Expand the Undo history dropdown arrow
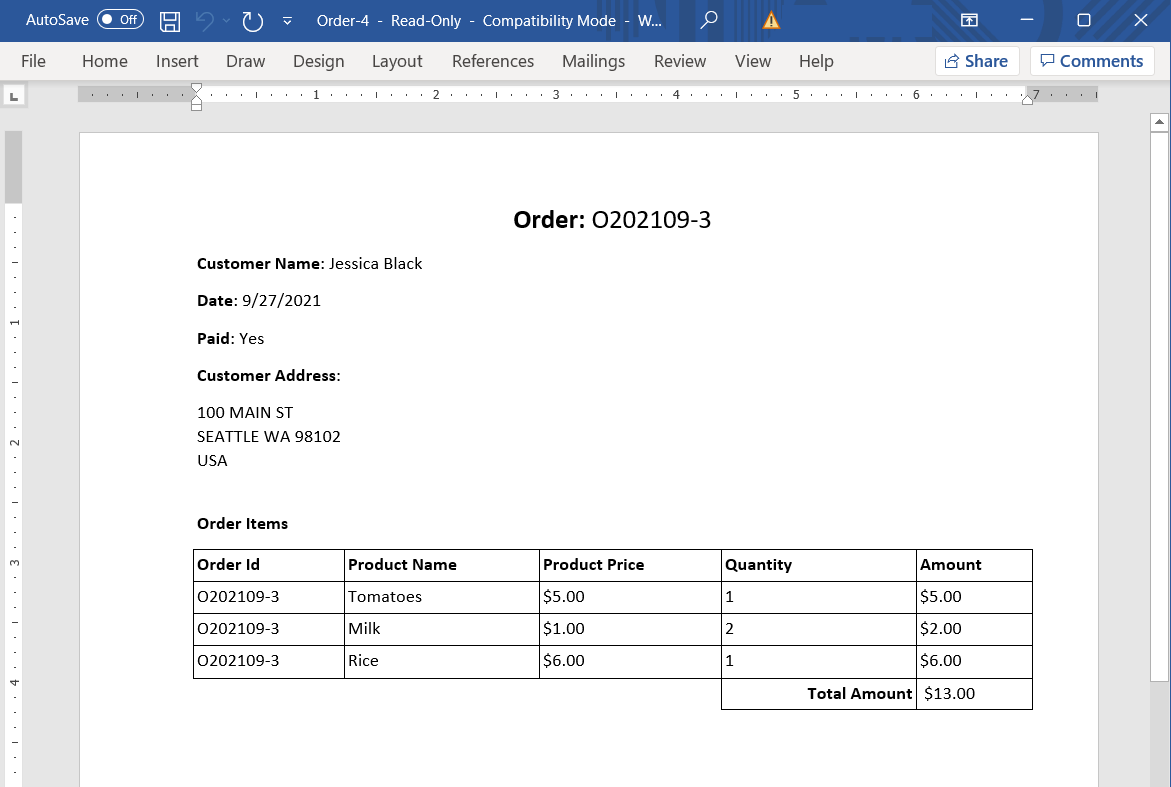The width and height of the screenshot is (1171, 787). click(227, 20)
